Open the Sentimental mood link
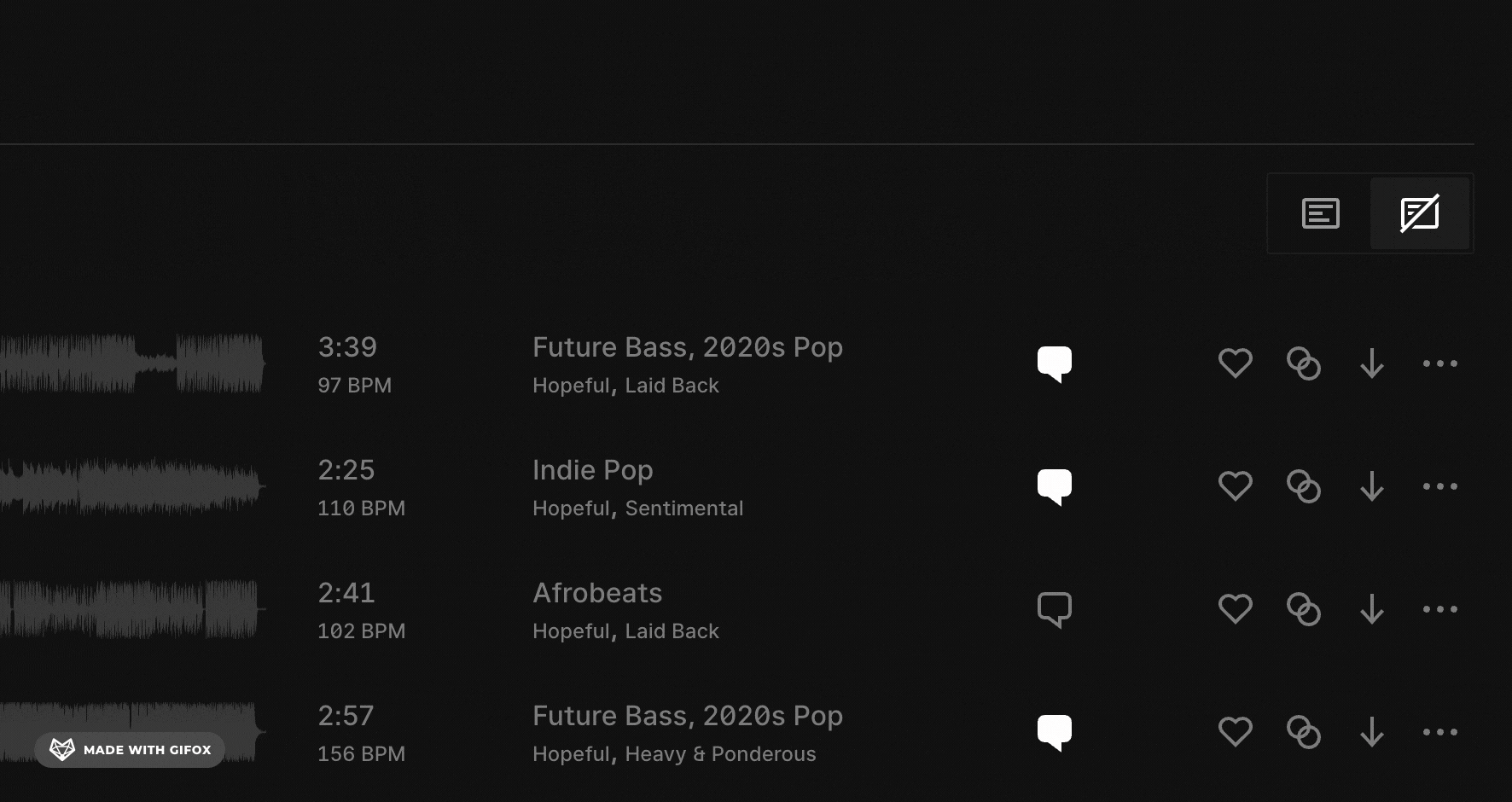 point(683,509)
